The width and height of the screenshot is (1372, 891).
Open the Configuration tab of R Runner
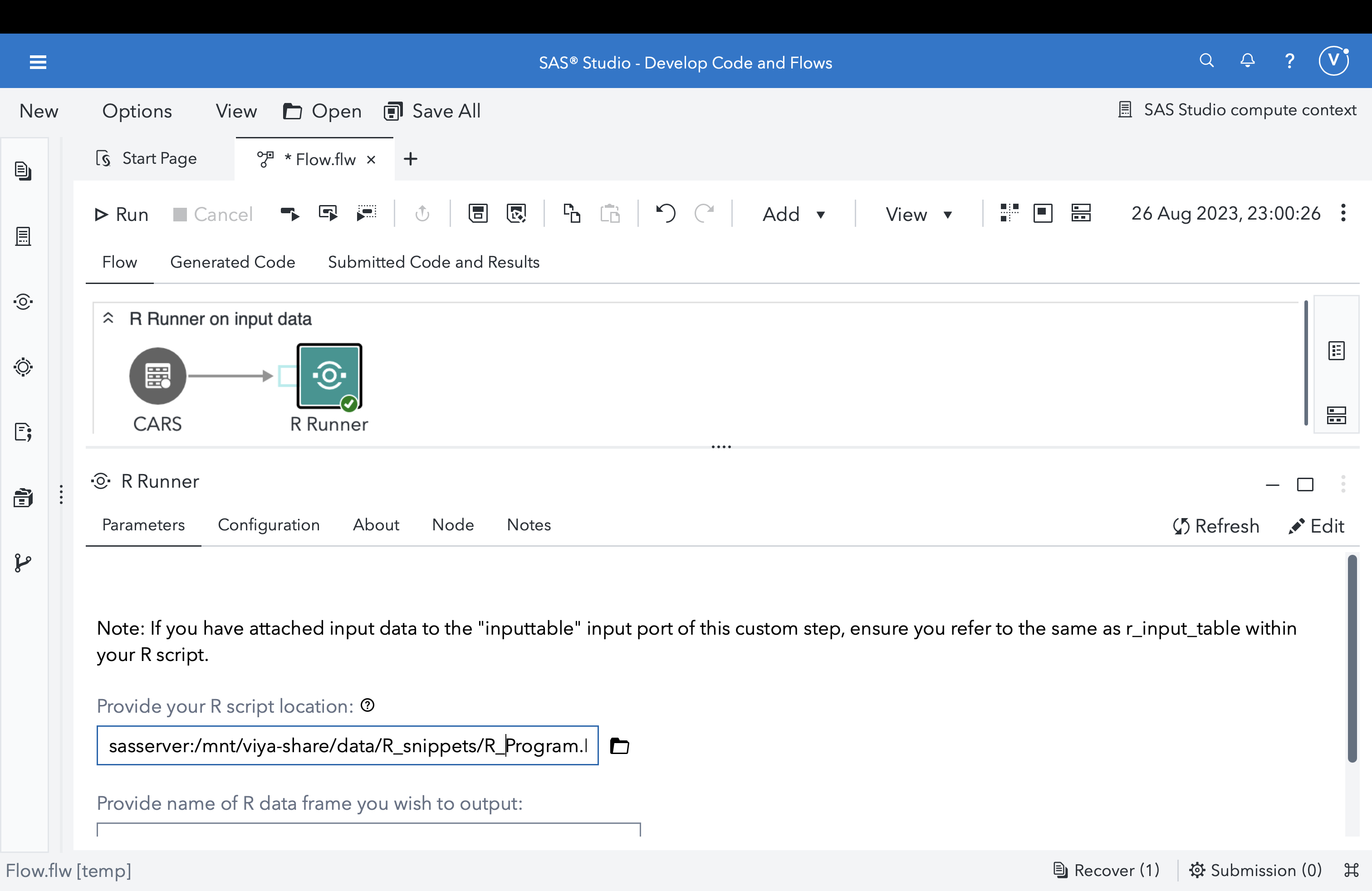pos(269,524)
